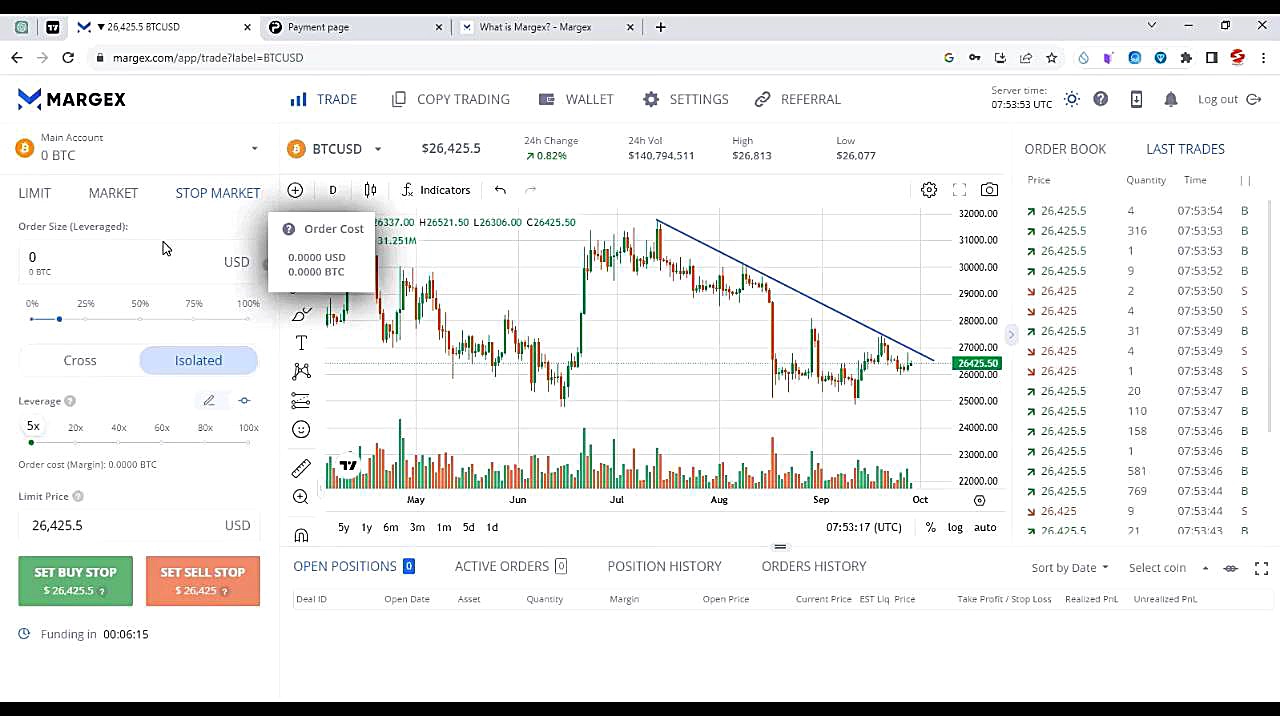Select the ruler measure tool
This screenshot has height=716, width=1280.
[x=301, y=468]
